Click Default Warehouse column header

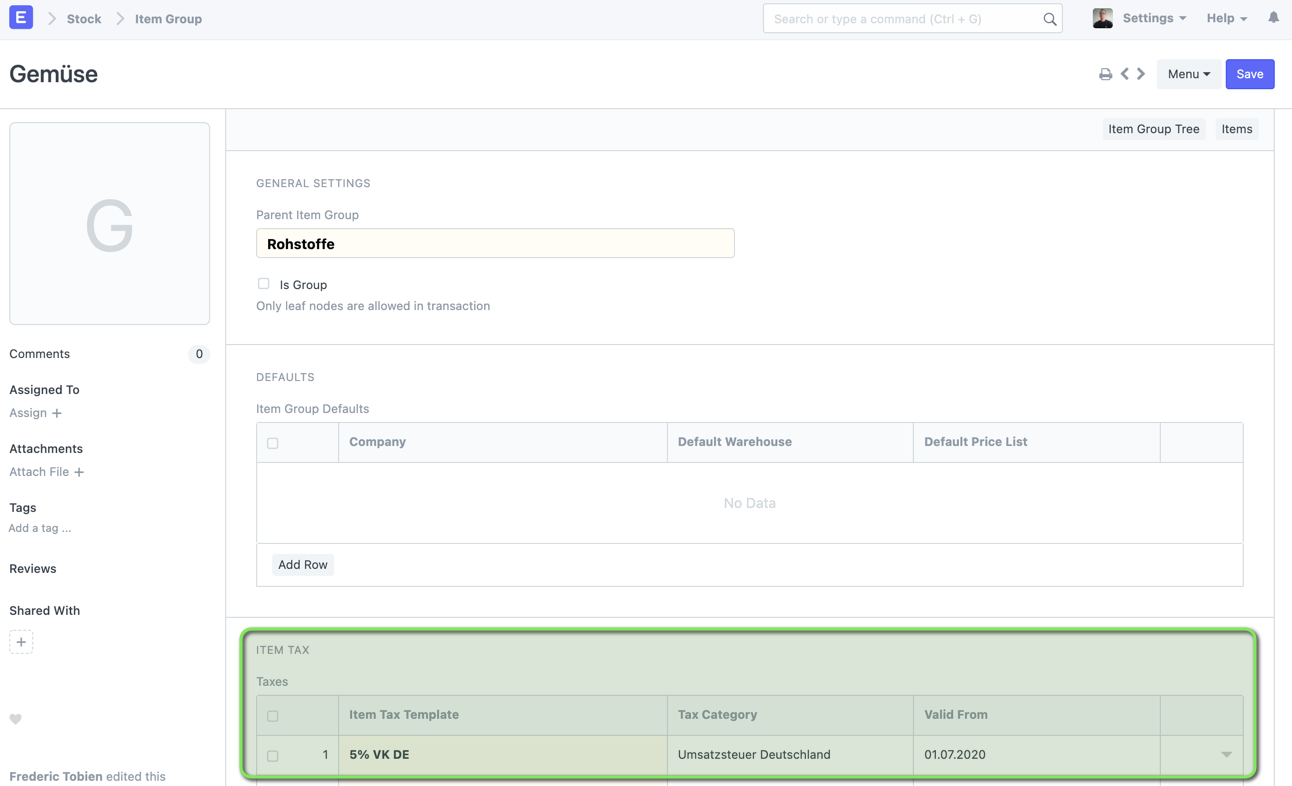790,442
